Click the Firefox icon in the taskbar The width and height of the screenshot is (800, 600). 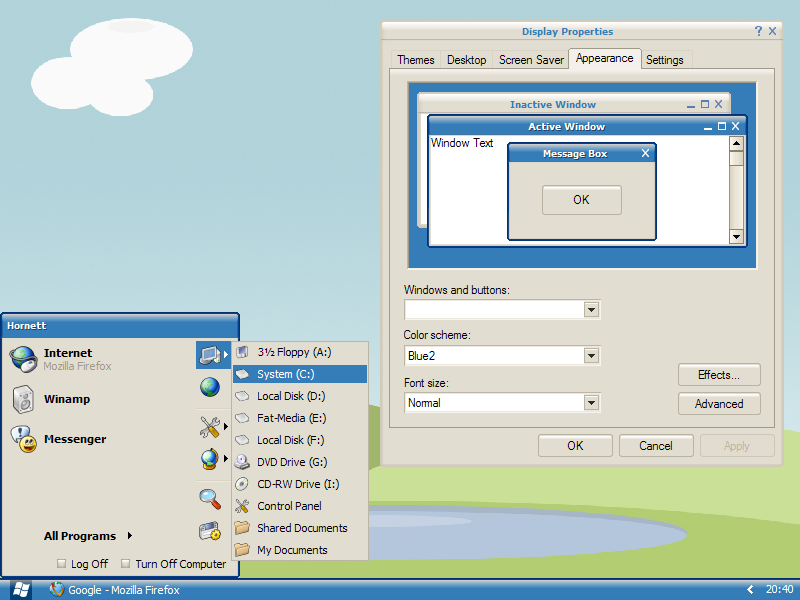point(57,589)
